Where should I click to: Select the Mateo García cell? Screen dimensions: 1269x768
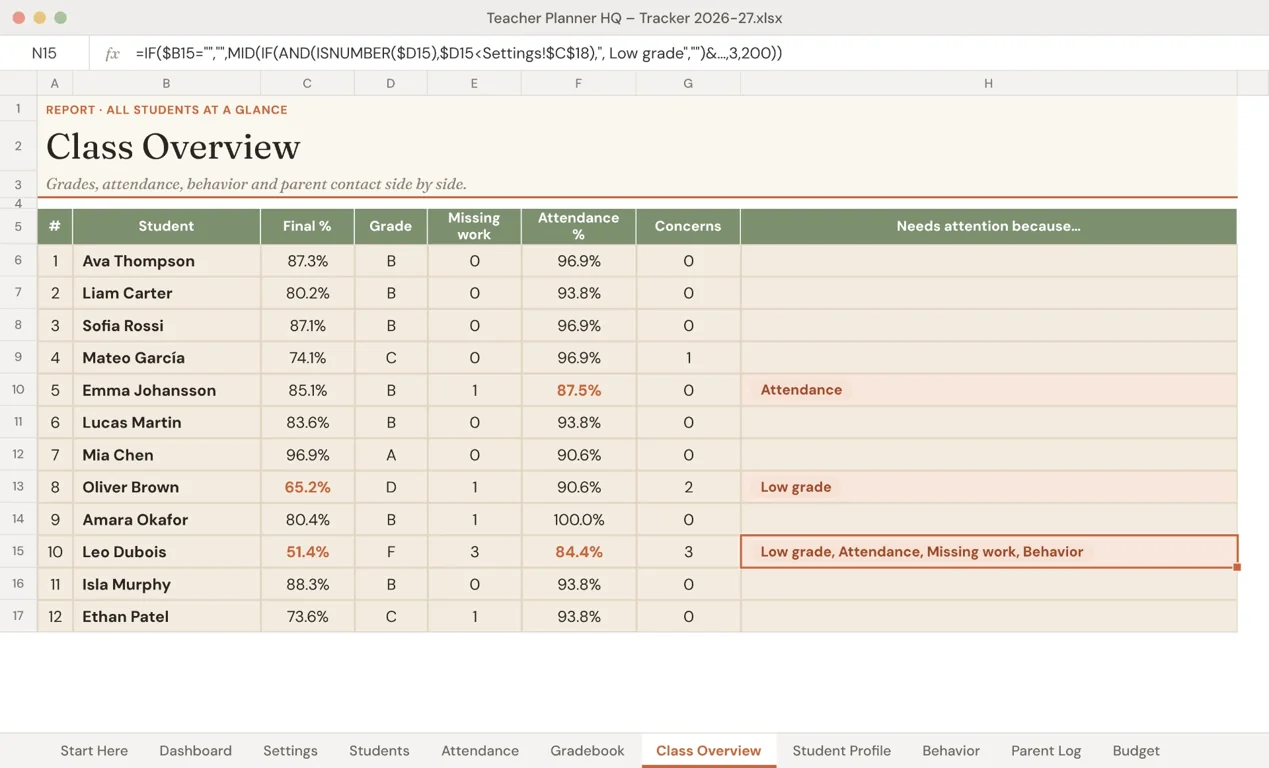[x=166, y=358]
